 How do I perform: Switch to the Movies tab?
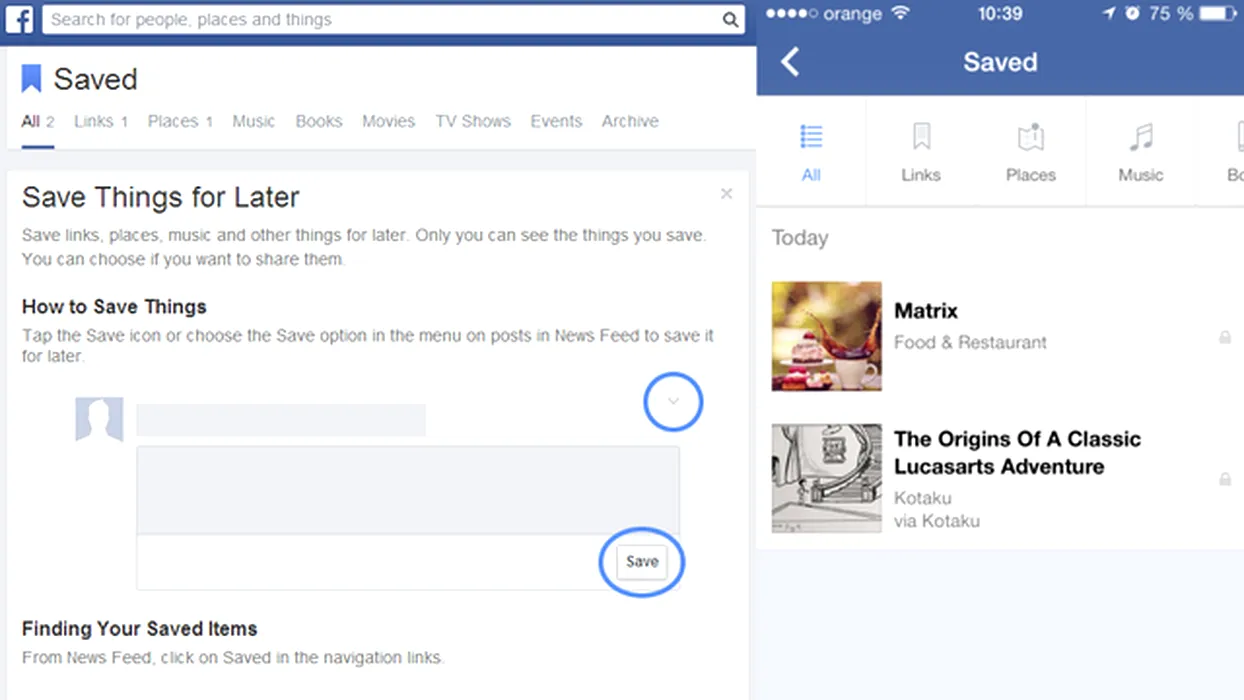(x=388, y=121)
